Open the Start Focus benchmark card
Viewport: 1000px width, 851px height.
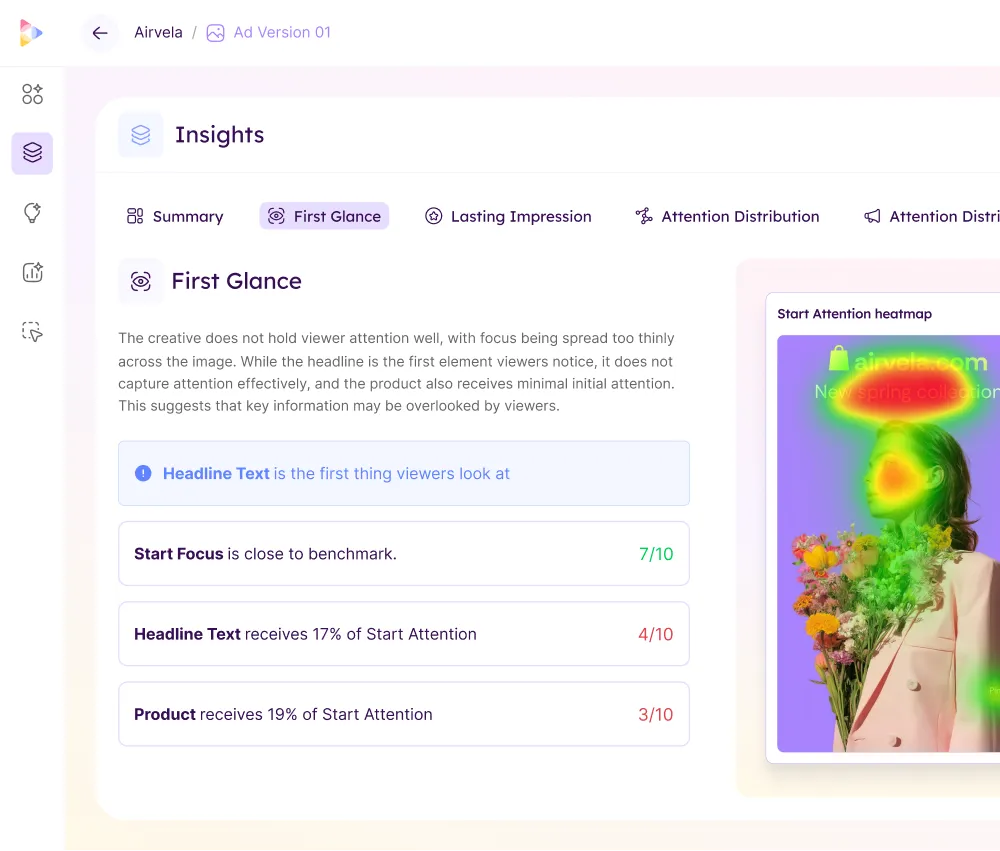point(404,554)
